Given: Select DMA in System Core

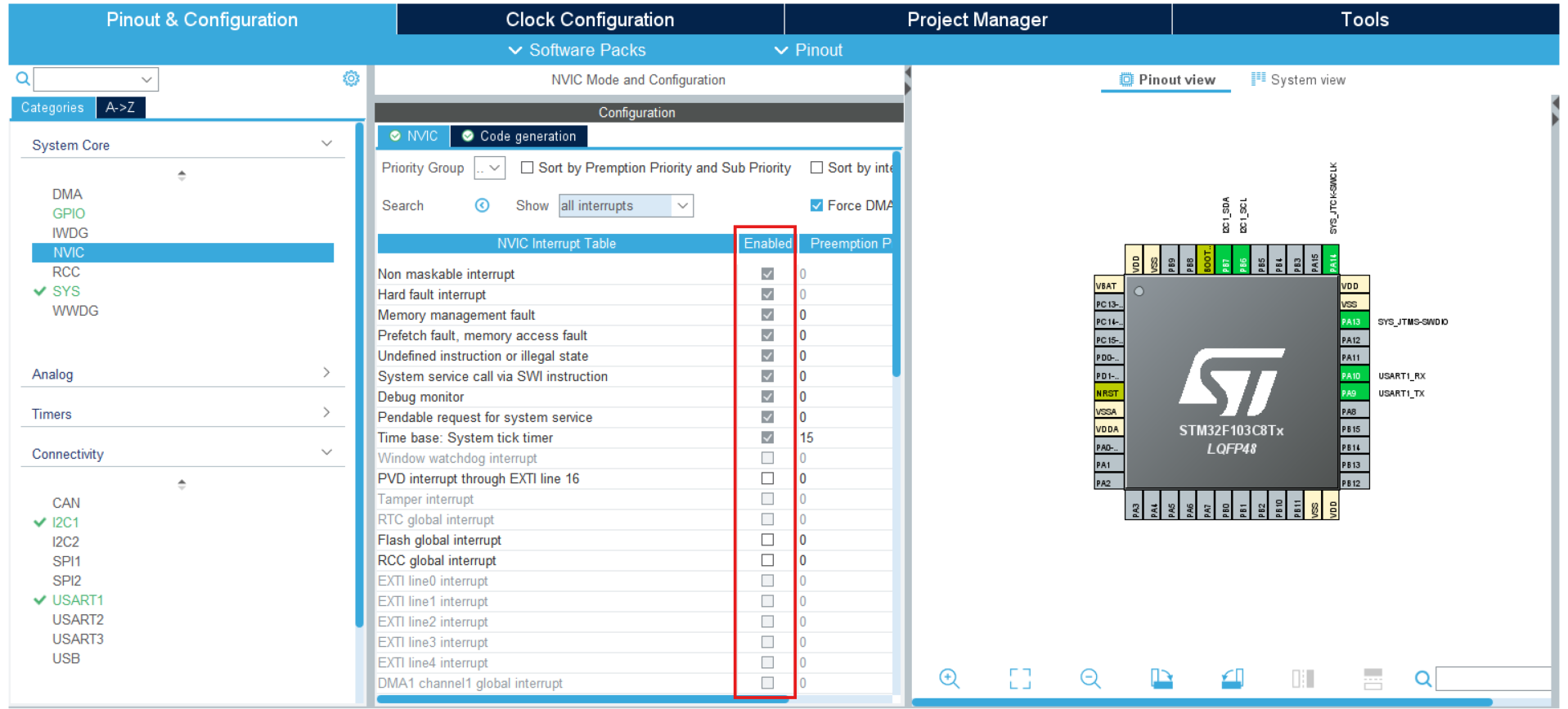Looking at the screenshot, I should click(67, 194).
